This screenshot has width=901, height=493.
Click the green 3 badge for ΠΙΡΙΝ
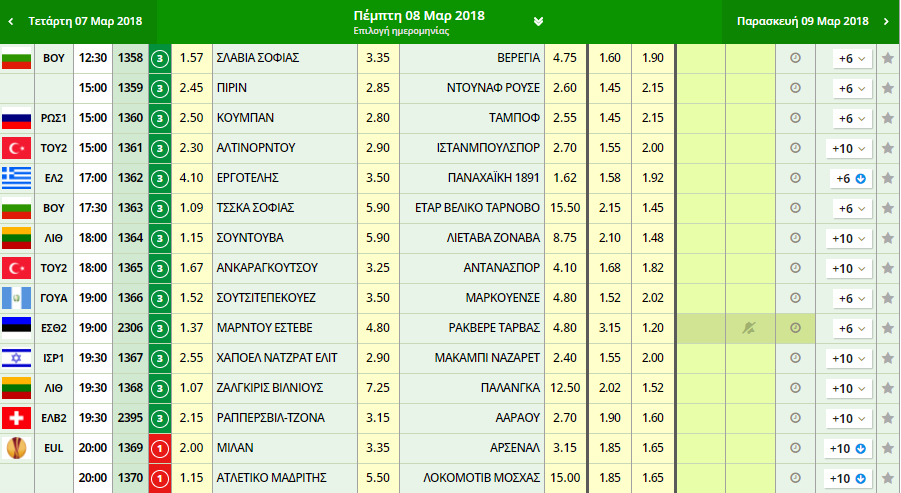coord(160,88)
